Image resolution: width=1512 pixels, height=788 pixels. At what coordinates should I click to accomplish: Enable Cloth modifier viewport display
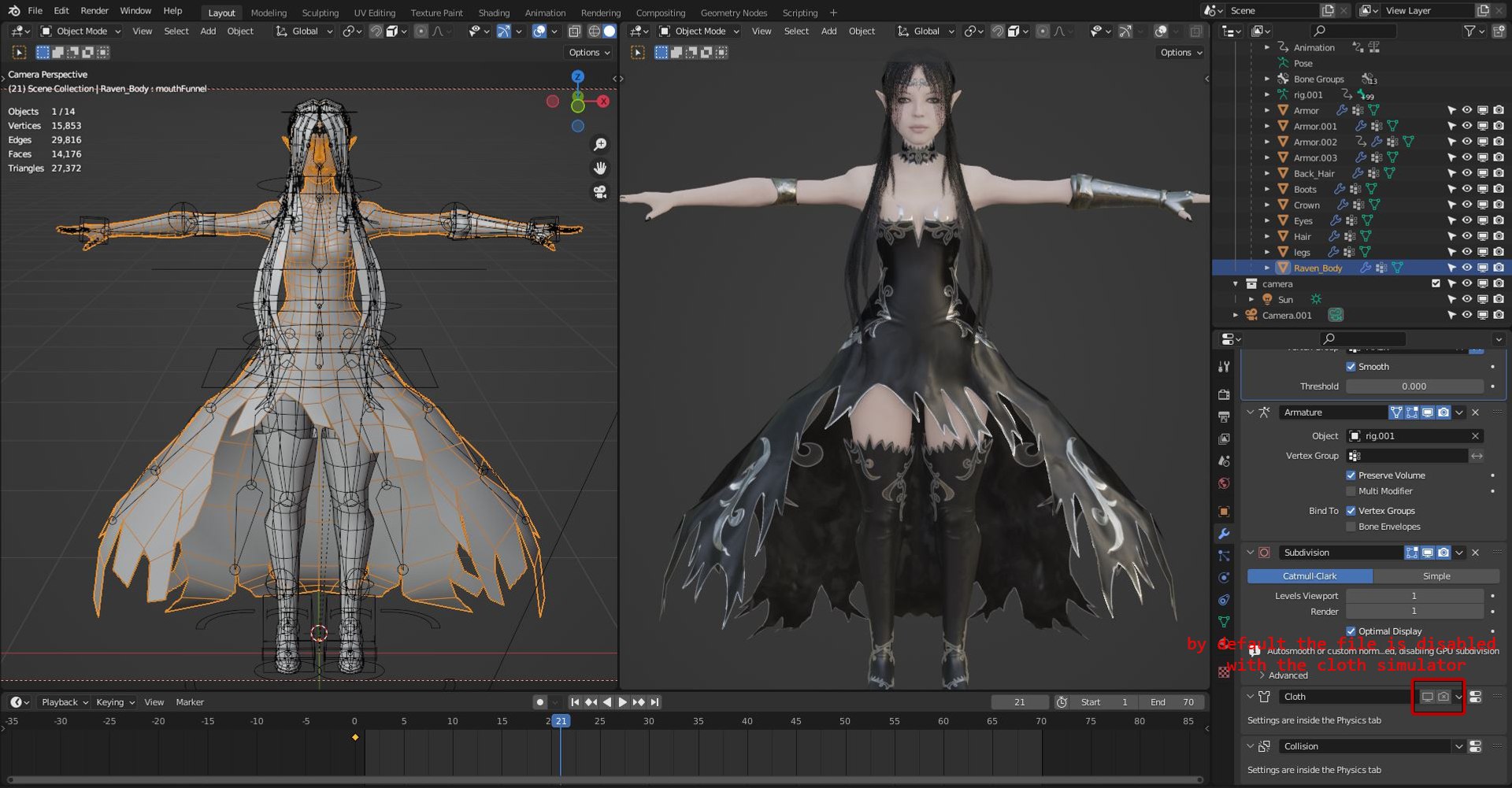(x=1428, y=697)
